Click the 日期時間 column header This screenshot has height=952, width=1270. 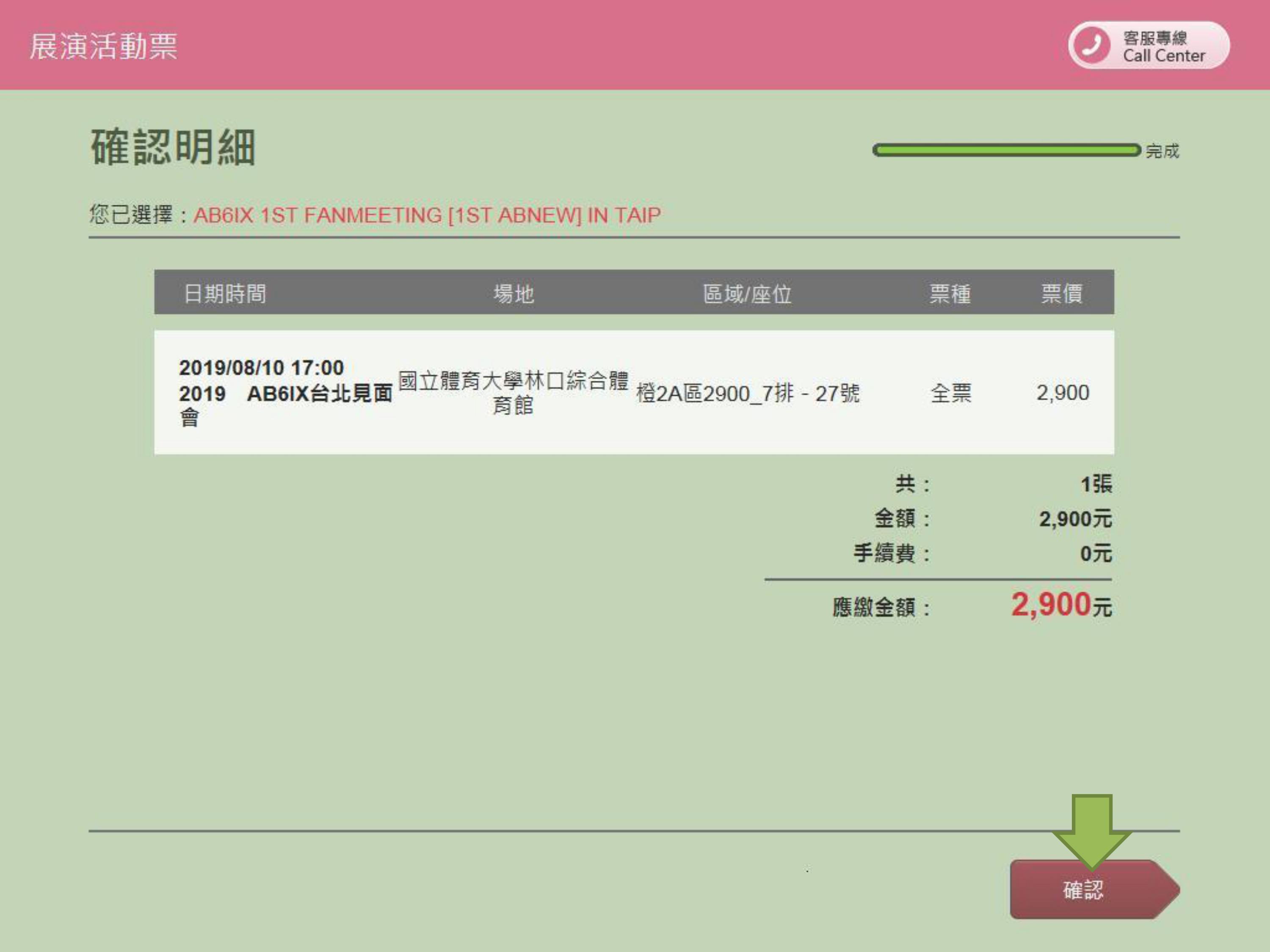tap(224, 293)
